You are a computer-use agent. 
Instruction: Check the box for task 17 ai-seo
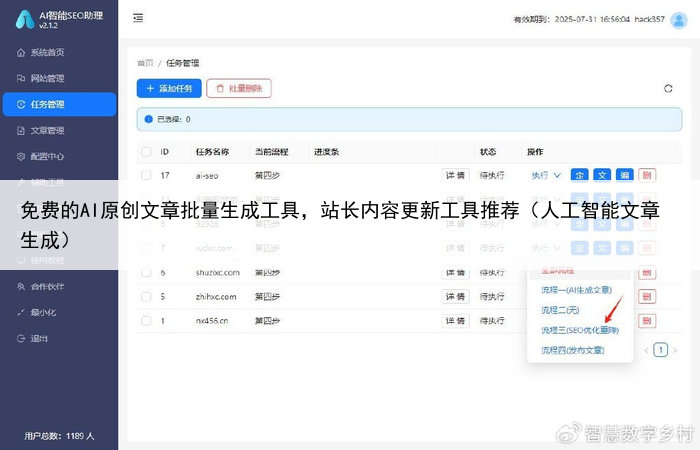[x=146, y=175]
